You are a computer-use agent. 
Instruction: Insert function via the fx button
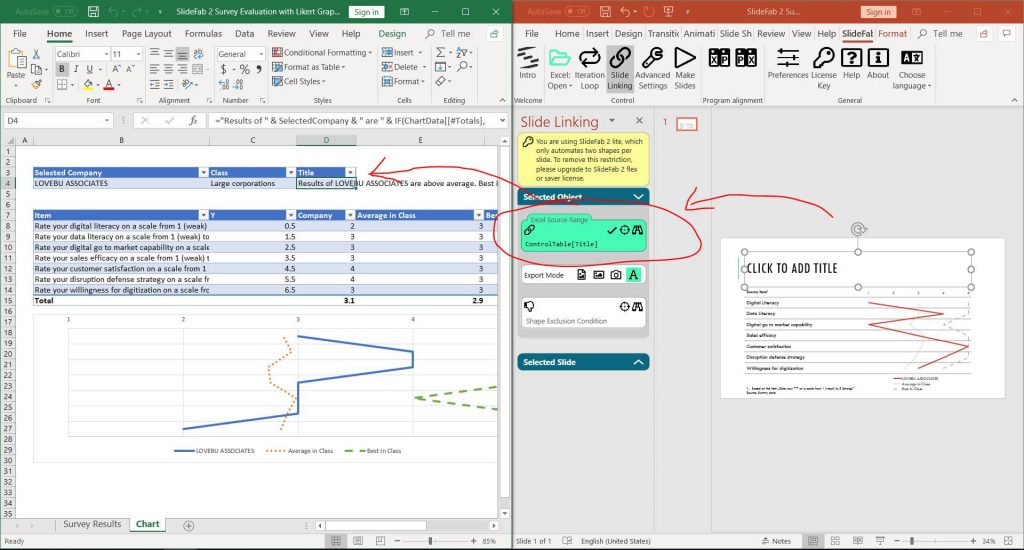click(193, 120)
